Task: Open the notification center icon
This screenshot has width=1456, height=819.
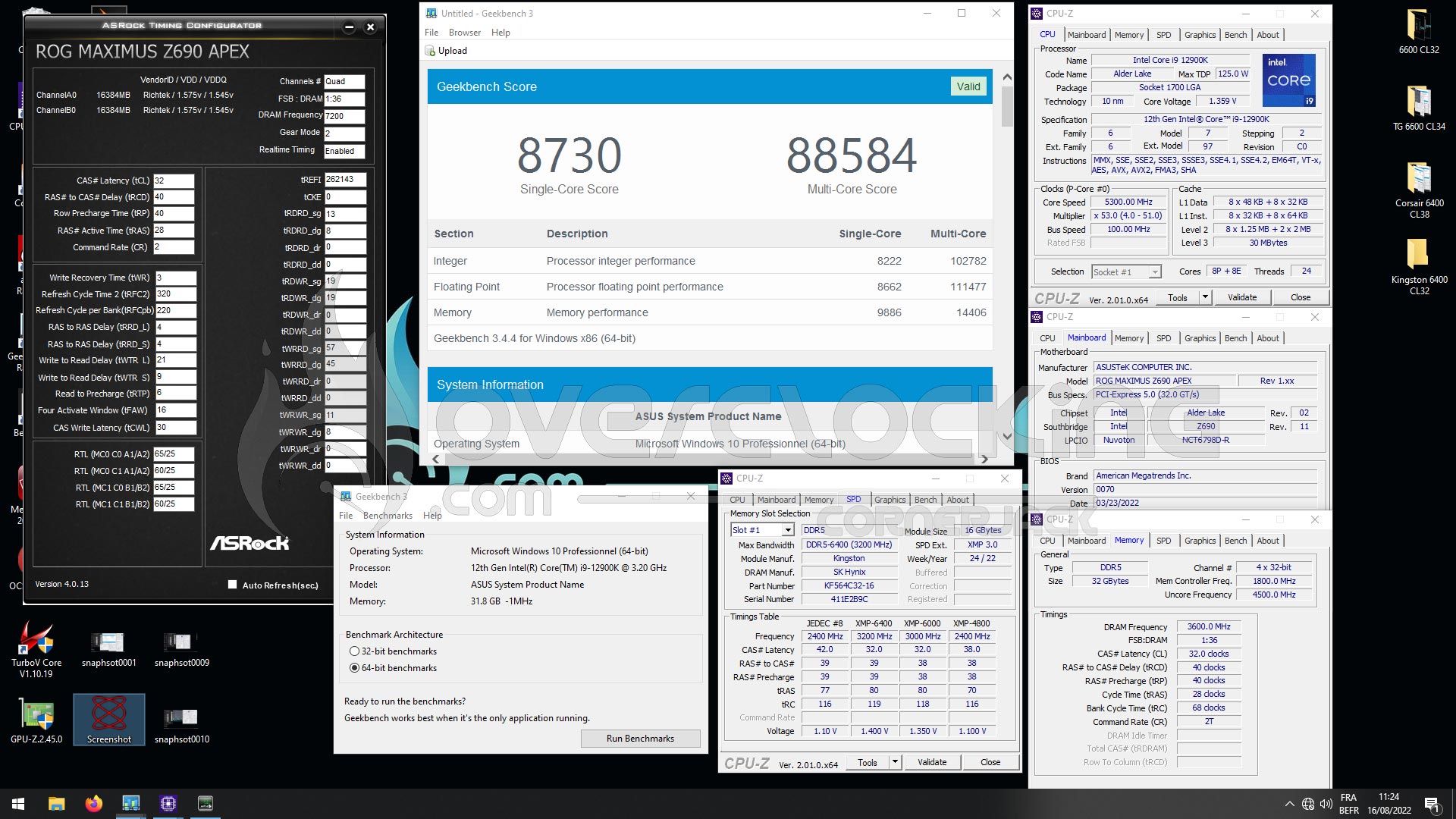Action: tap(1431, 804)
